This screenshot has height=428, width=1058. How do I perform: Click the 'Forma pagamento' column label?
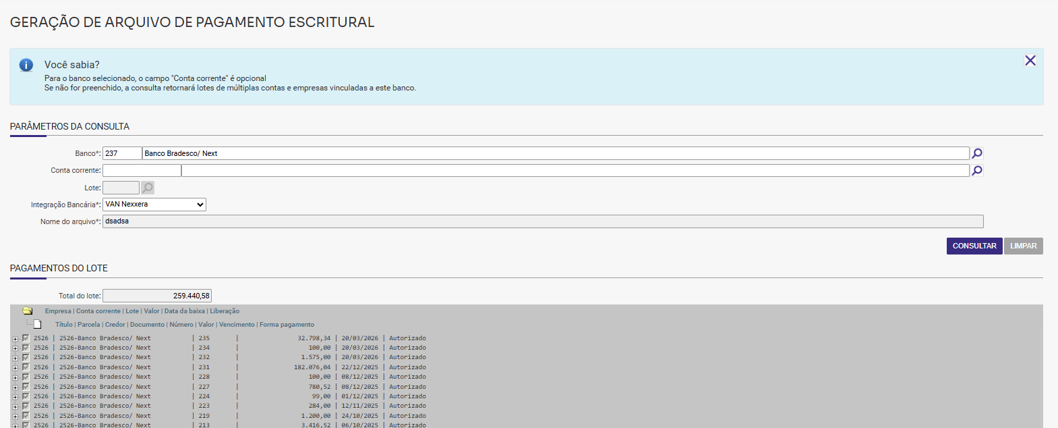click(287, 325)
